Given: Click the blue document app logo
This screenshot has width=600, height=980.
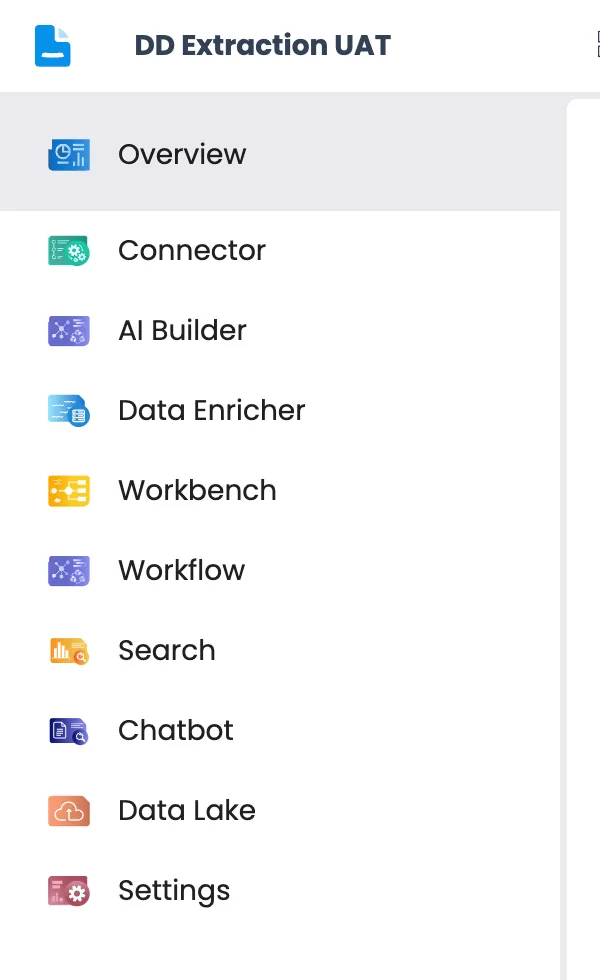Looking at the screenshot, I should tap(52, 46).
